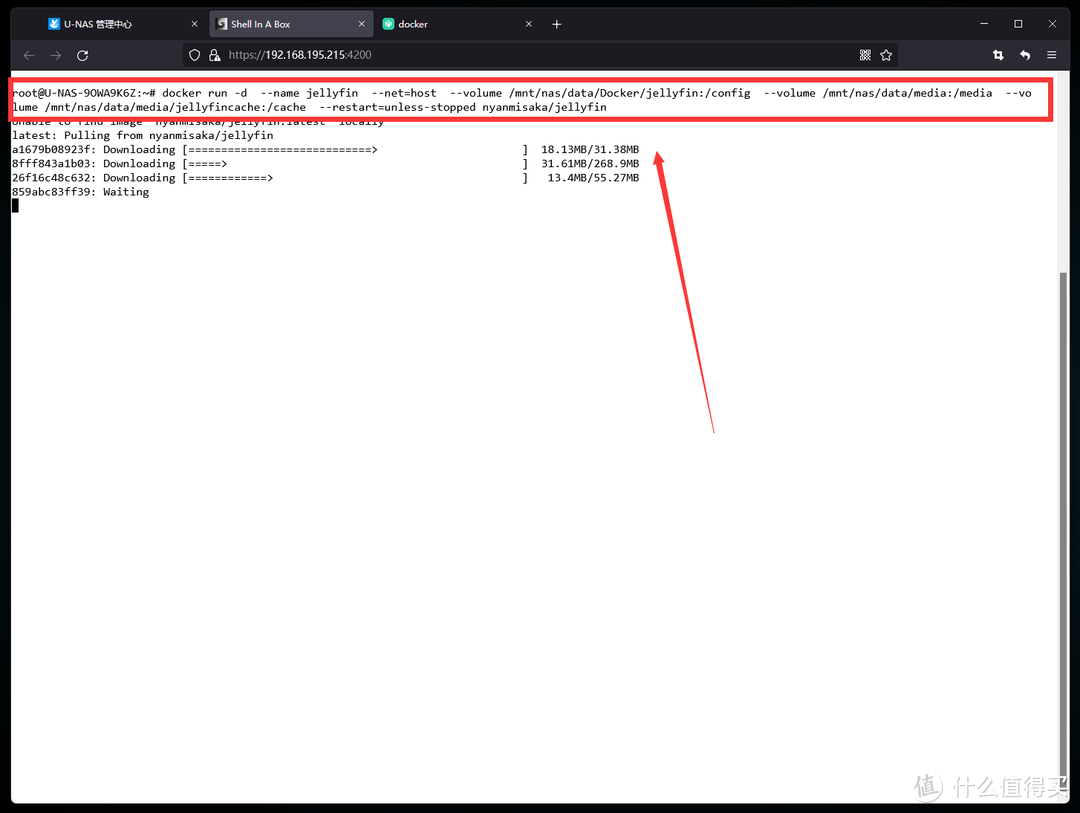Click the 31.61MB/268.9MB progress value
1080x813 pixels.
tap(590, 164)
